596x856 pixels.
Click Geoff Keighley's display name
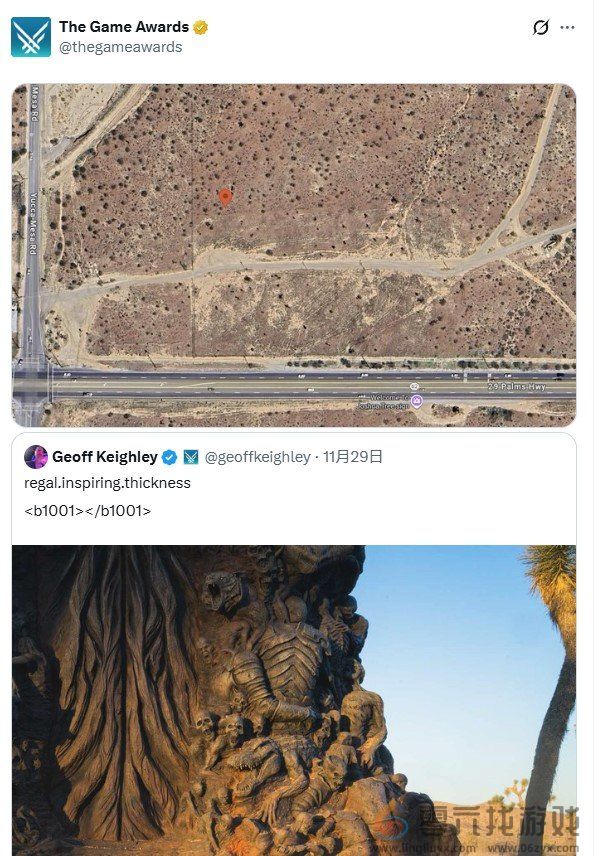[x=105, y=456]
